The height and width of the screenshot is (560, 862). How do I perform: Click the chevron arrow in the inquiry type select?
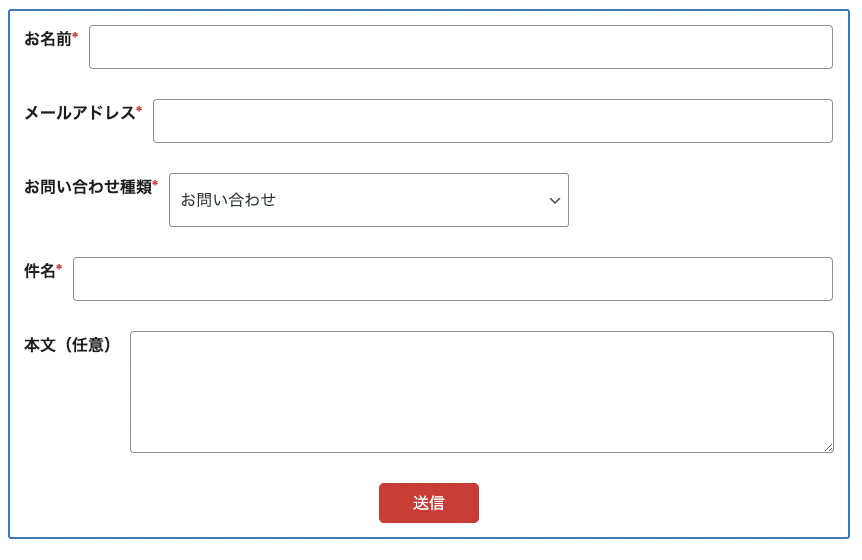[555, 200]
